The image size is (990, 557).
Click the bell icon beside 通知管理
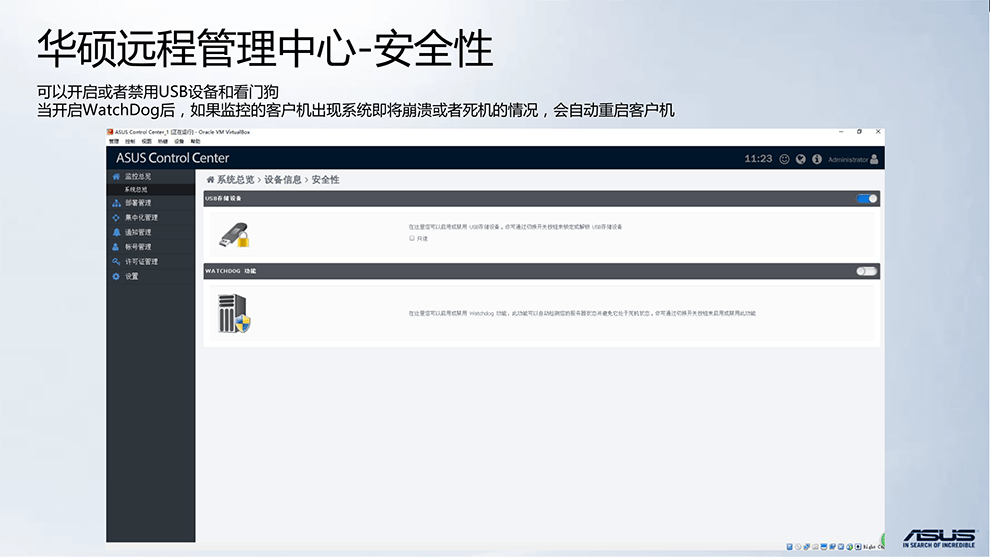pyautogui.click(x=116, y=232)
